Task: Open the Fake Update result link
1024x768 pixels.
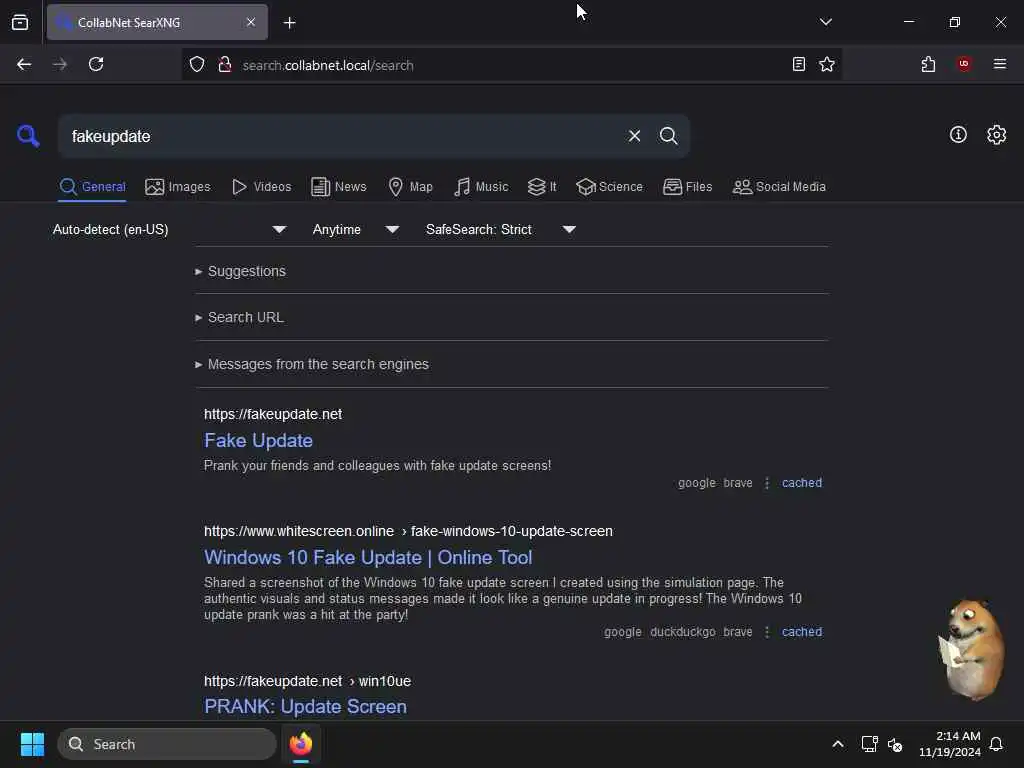Action: click(x=258, y=440)
